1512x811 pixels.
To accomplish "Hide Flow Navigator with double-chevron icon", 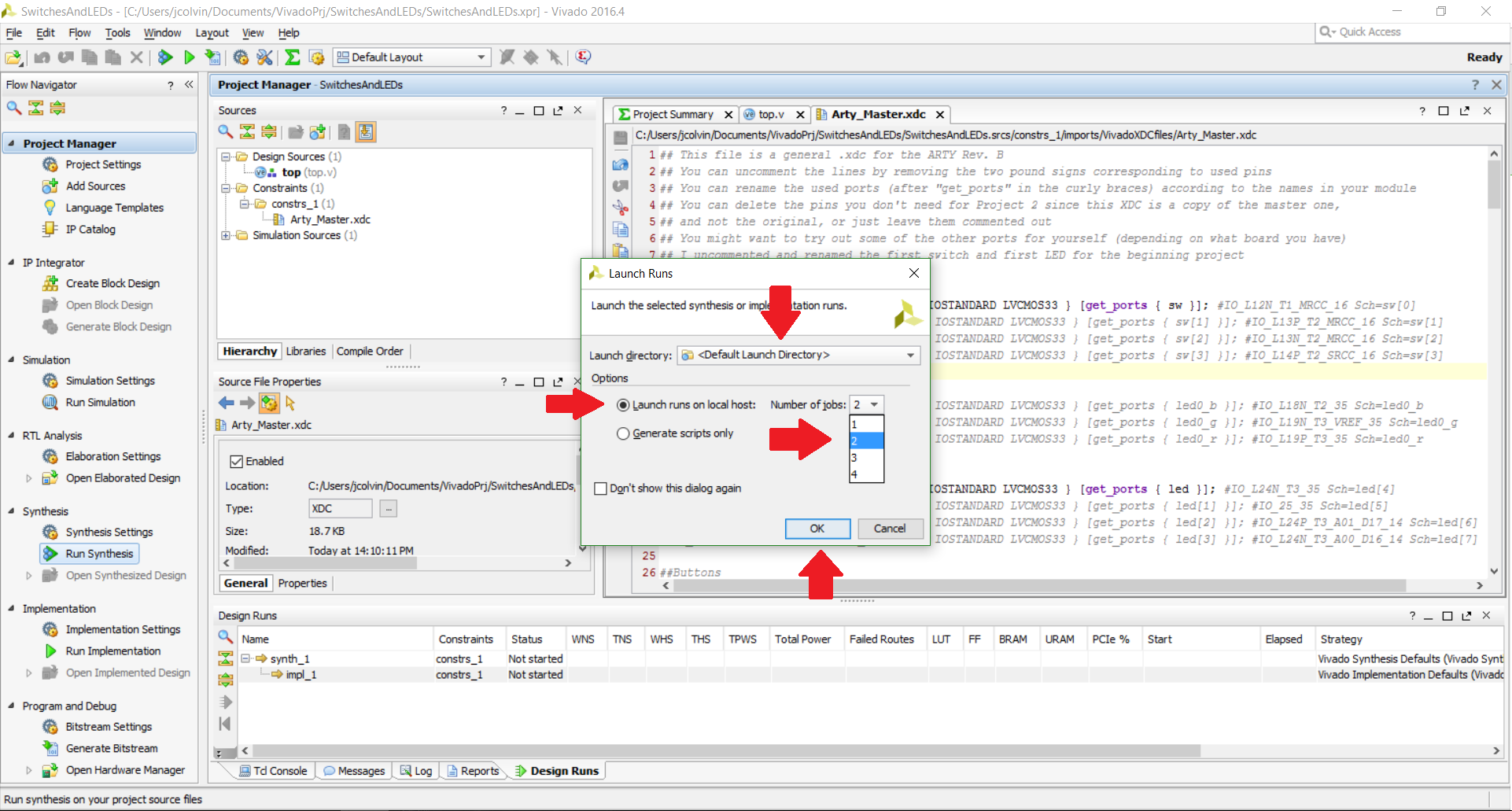I will (x=189, y=84).
